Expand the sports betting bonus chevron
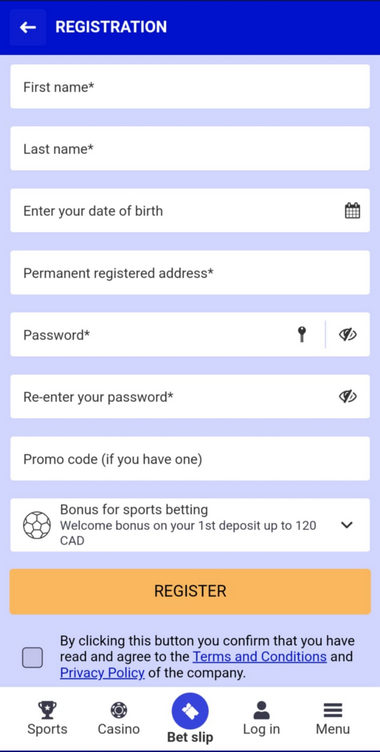This screenshot has width=380, height=752. pyautogui.click(x=346, y=525)
